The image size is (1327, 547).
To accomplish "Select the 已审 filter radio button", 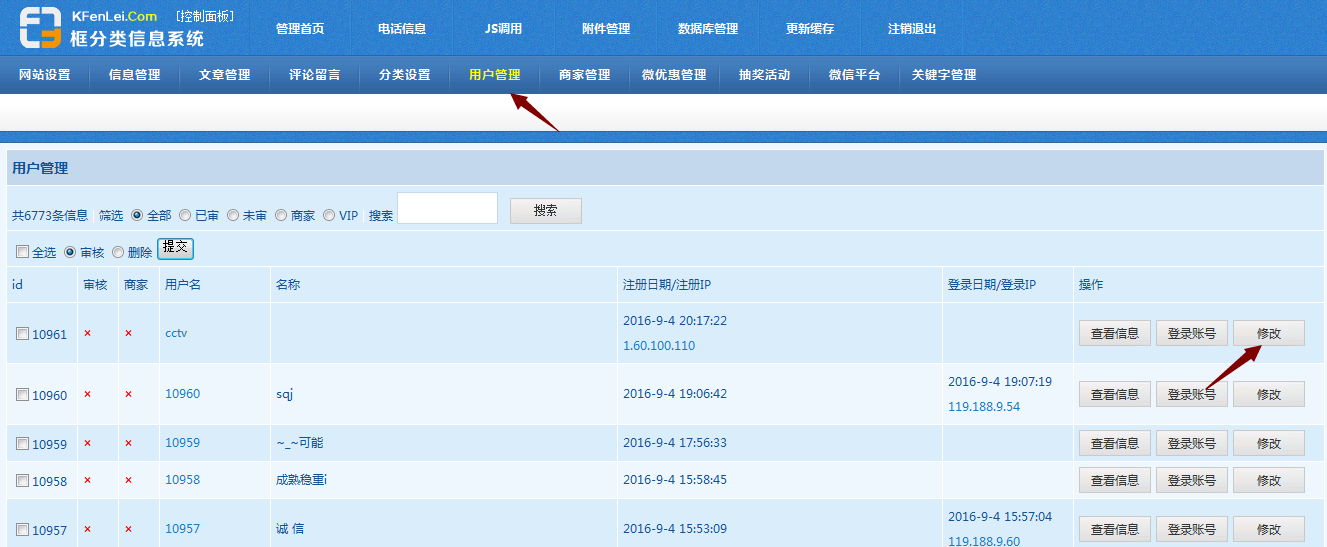I will 185,215.
